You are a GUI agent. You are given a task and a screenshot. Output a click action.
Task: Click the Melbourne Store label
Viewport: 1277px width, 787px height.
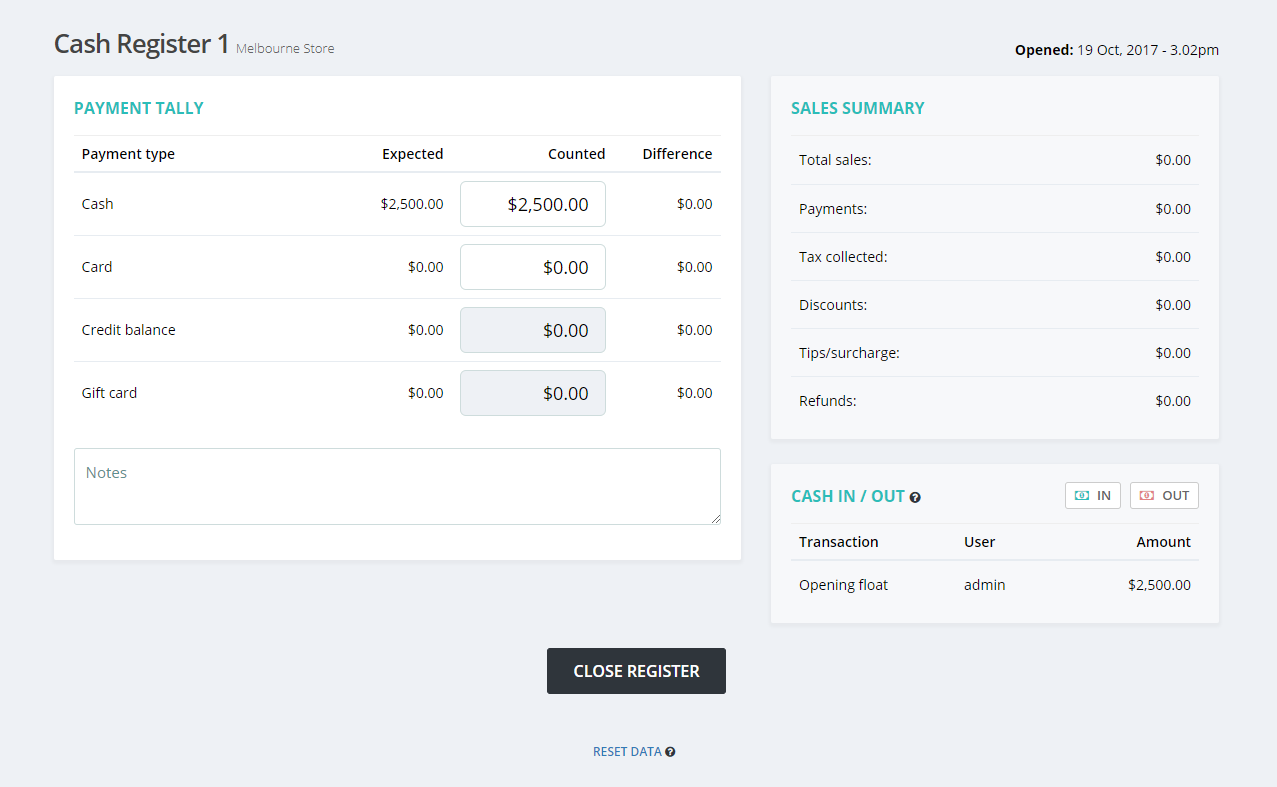coord(284,48)
